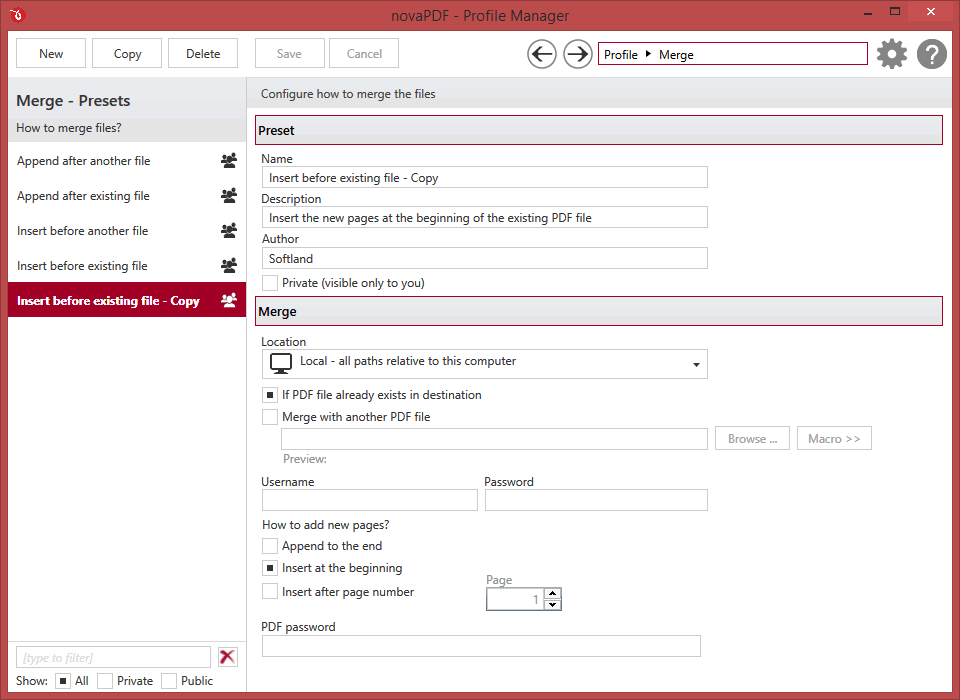Select the Insert before another file preset
Viewport: 960px width, 700px height.
coord(127,231)
